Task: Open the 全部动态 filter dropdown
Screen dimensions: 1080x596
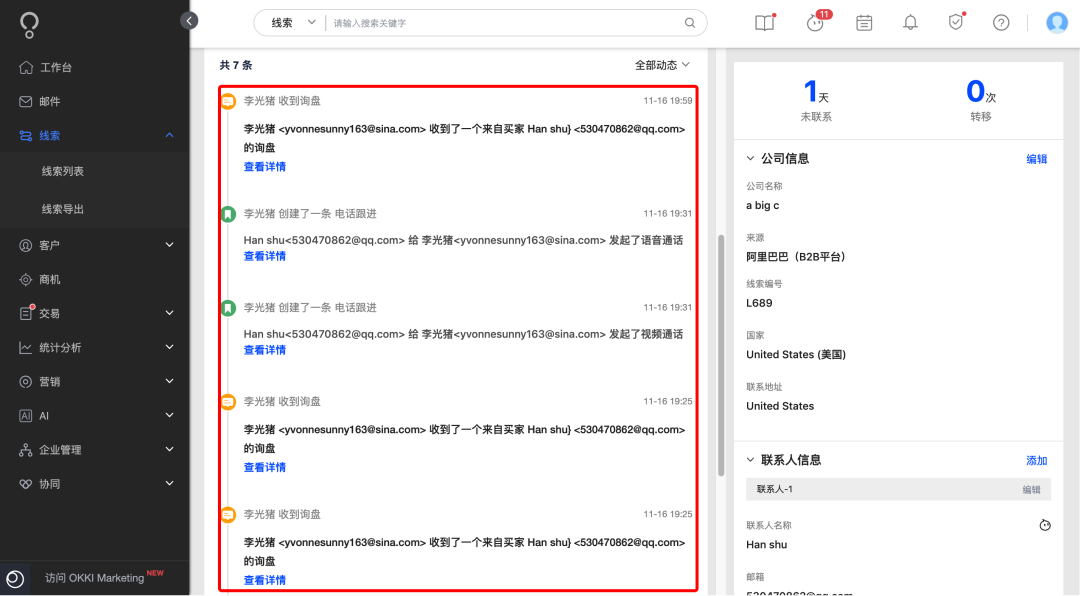Action: [x=662, y=65]
